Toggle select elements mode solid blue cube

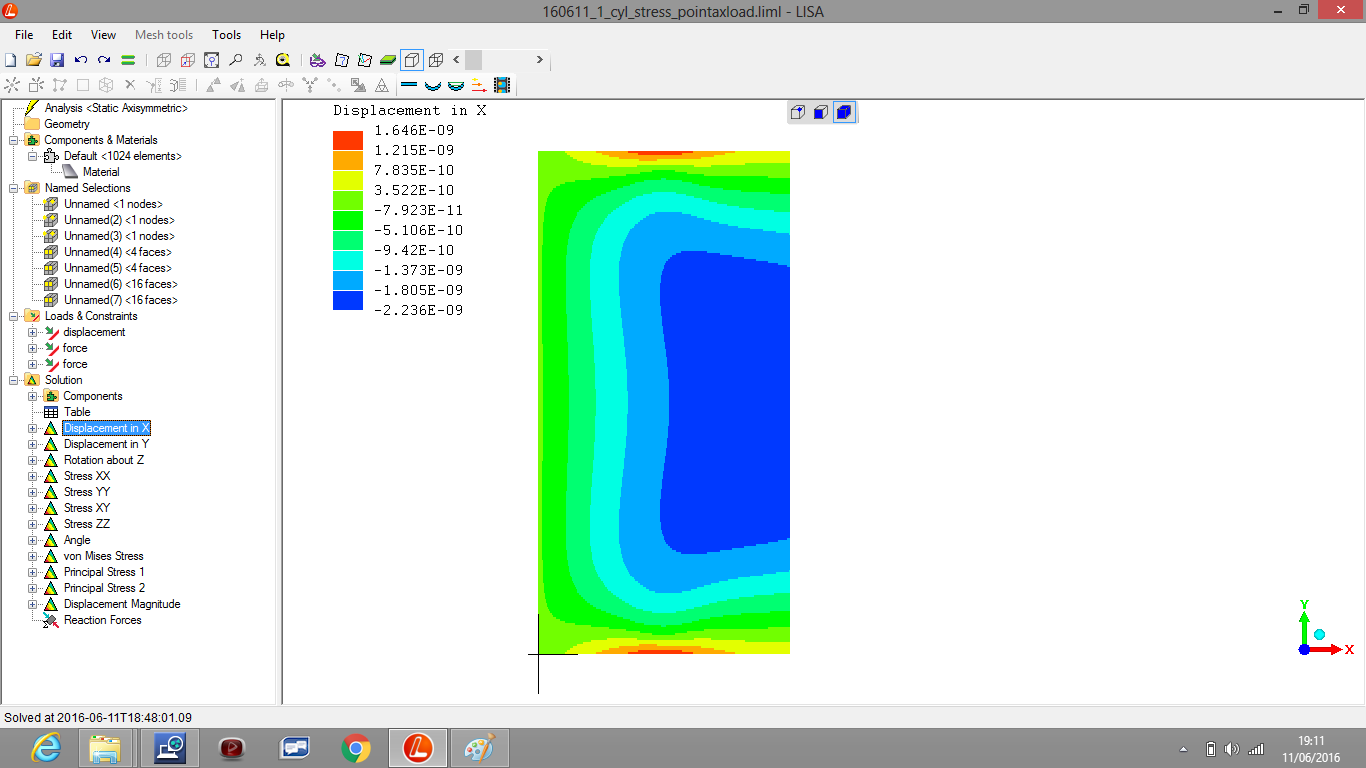click(x=844, y=112)
